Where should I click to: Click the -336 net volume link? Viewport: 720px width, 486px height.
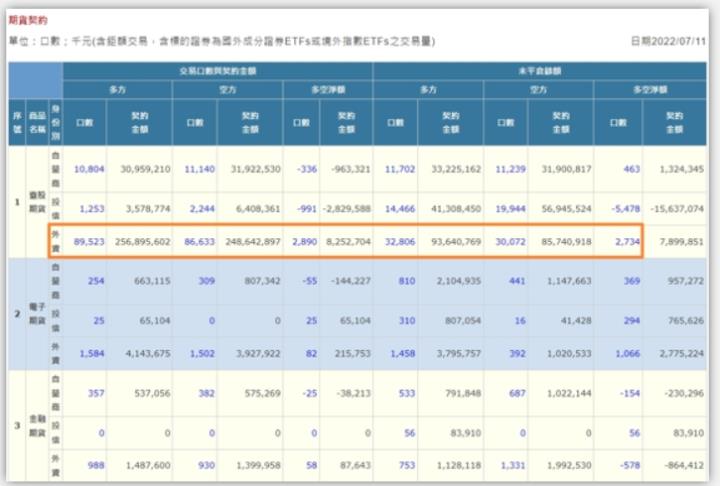pos(307,169)
